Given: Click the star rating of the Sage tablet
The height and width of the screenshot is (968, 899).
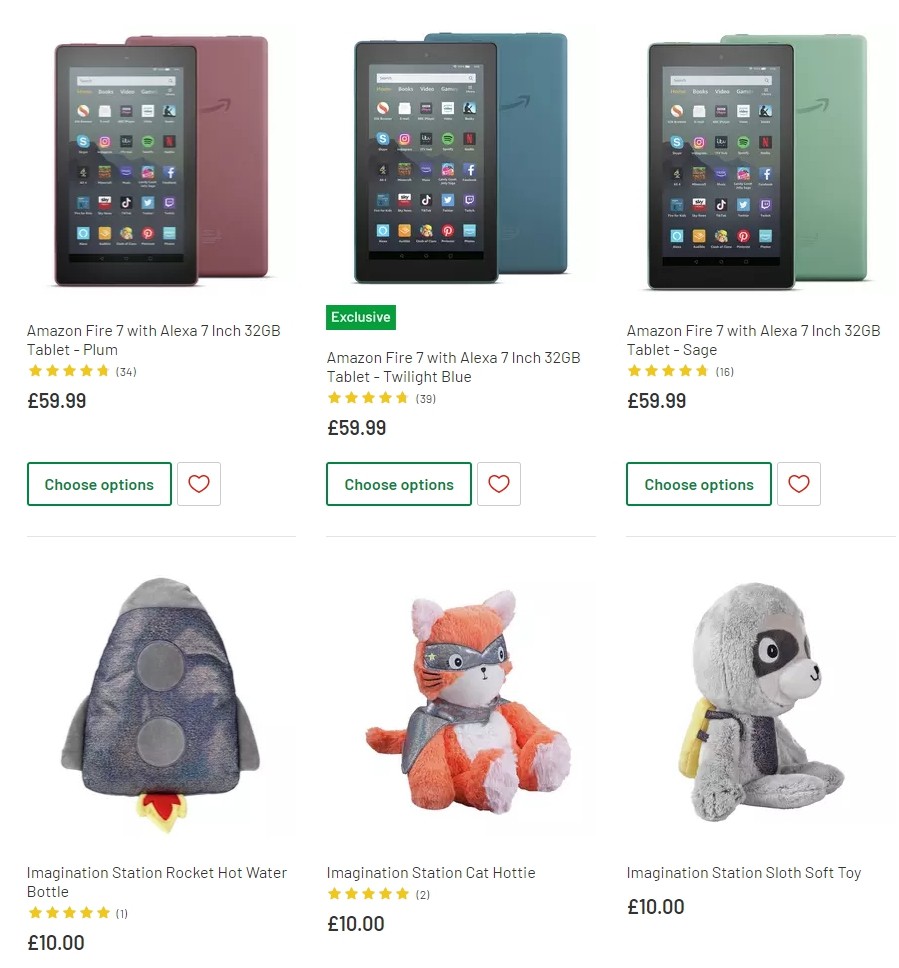Looking at the screenshot, I should 668,370.
